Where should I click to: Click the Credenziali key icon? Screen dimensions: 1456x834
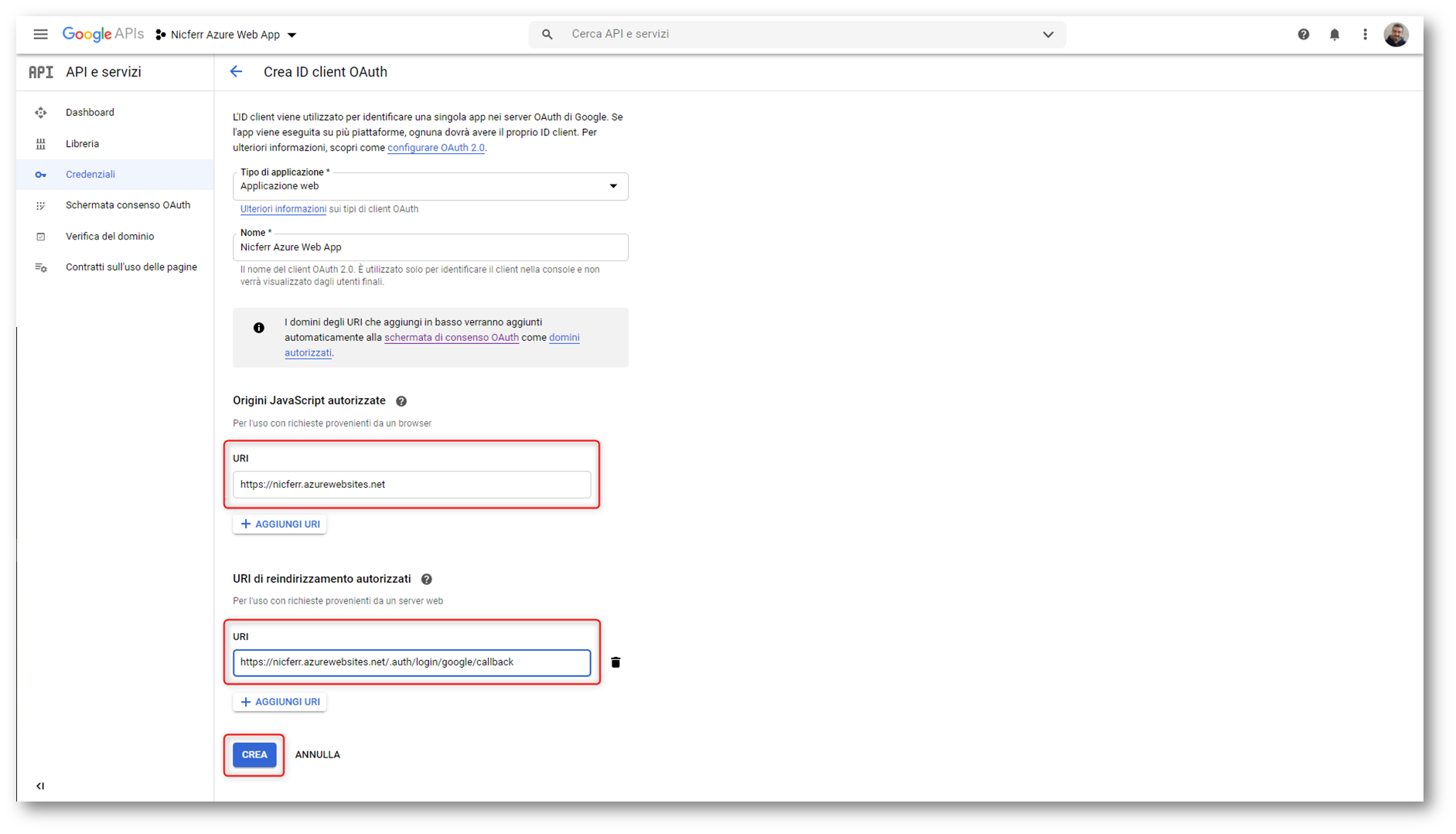coord(41,175)
